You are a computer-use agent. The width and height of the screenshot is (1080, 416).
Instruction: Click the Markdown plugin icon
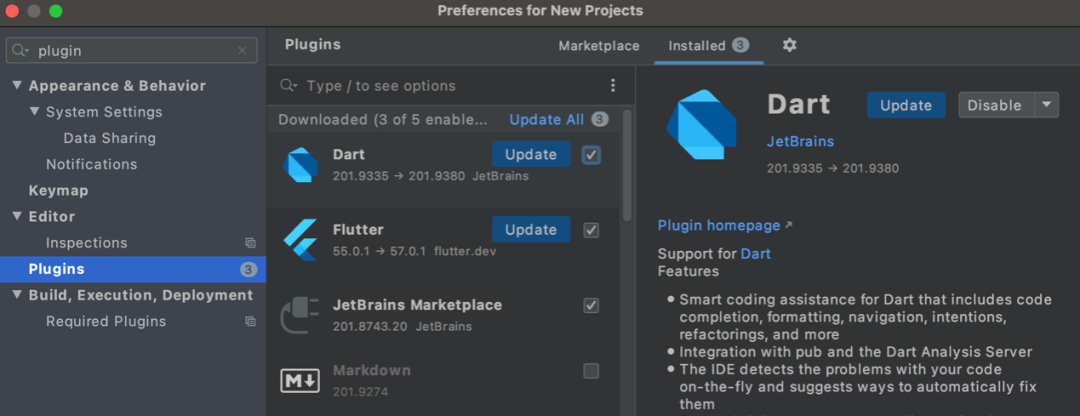[300, 380]
